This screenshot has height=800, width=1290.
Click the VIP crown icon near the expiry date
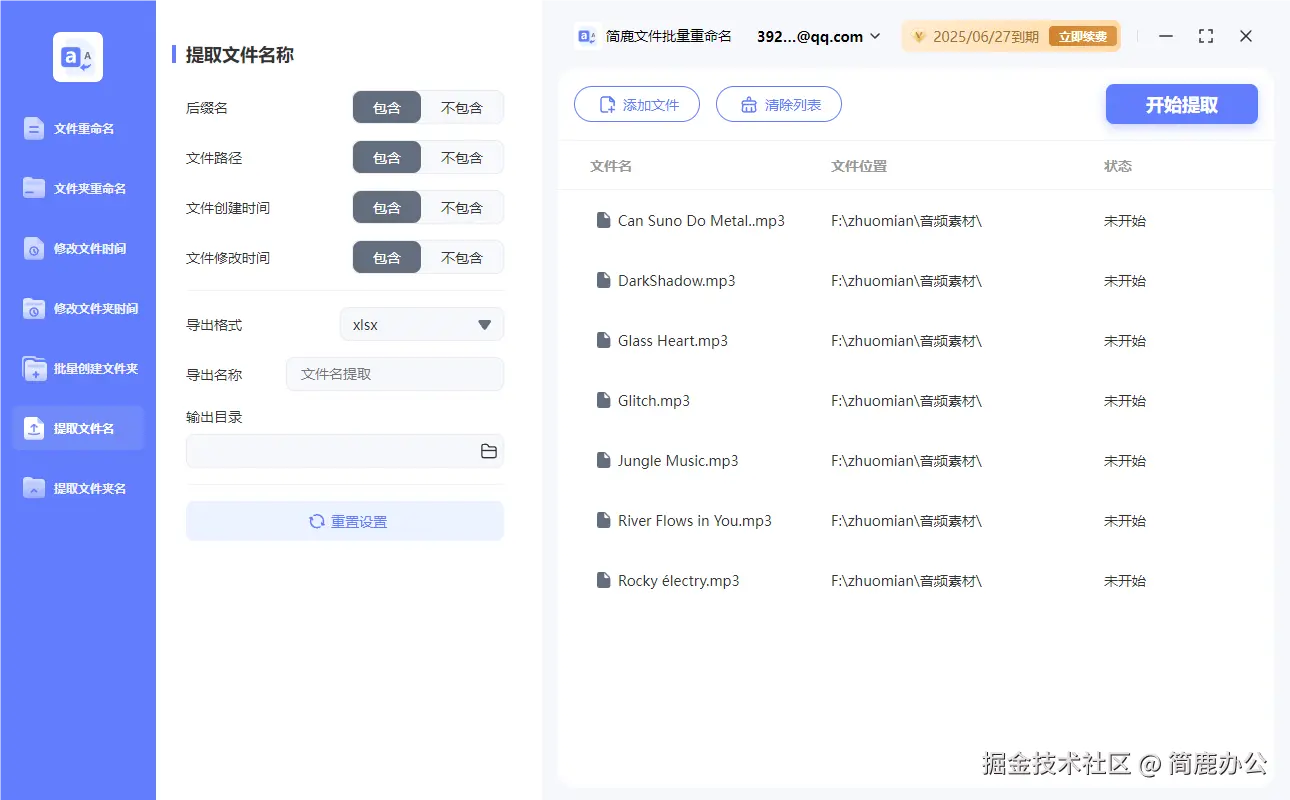(918, 36)
